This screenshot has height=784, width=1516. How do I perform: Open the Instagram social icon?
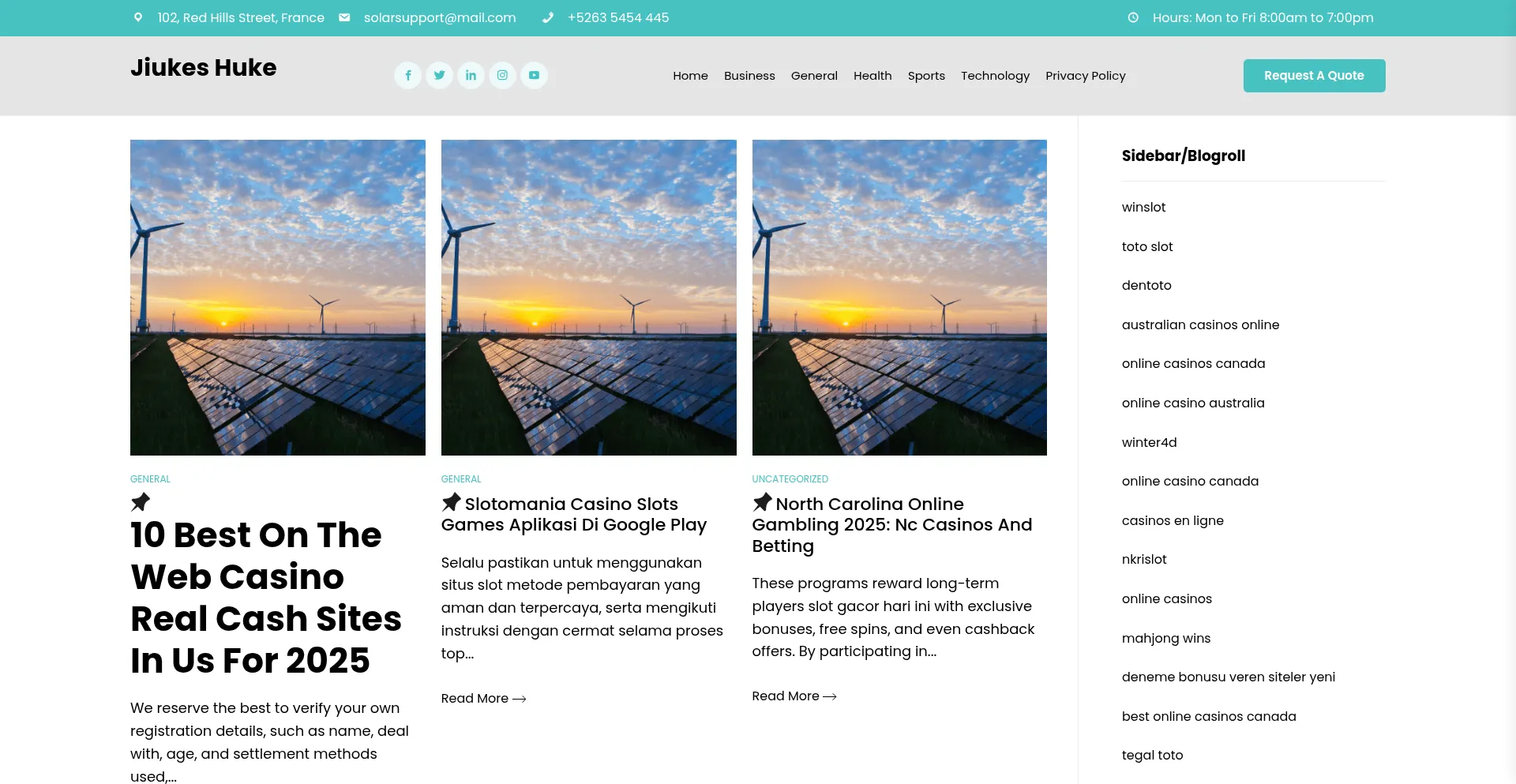pyautogui.click(x=502, y=76)
